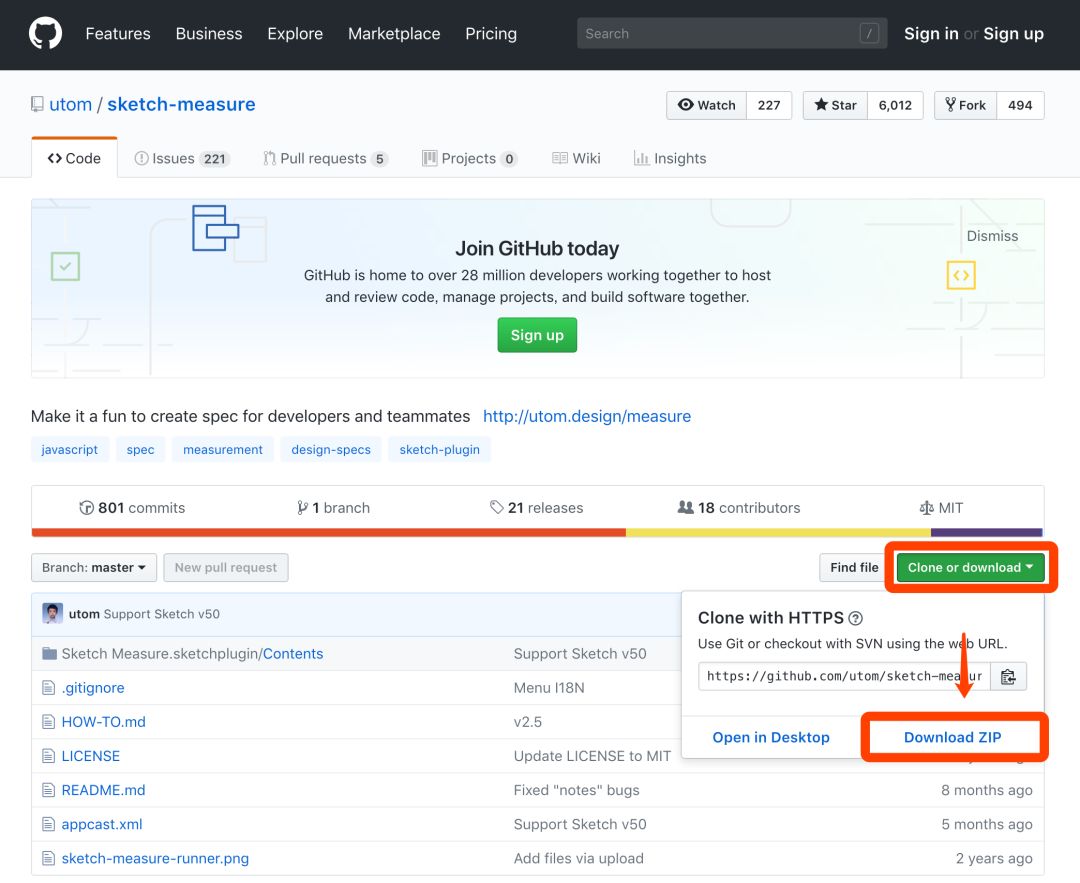1080x883 pixels.
Task: Click the slash shortcut icon in search box
Action: 869,33
